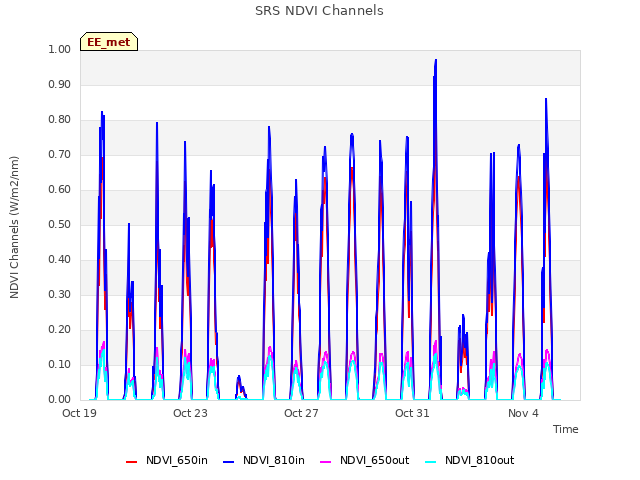Click the Oct 19 x-axis tick label

(79, 413)
